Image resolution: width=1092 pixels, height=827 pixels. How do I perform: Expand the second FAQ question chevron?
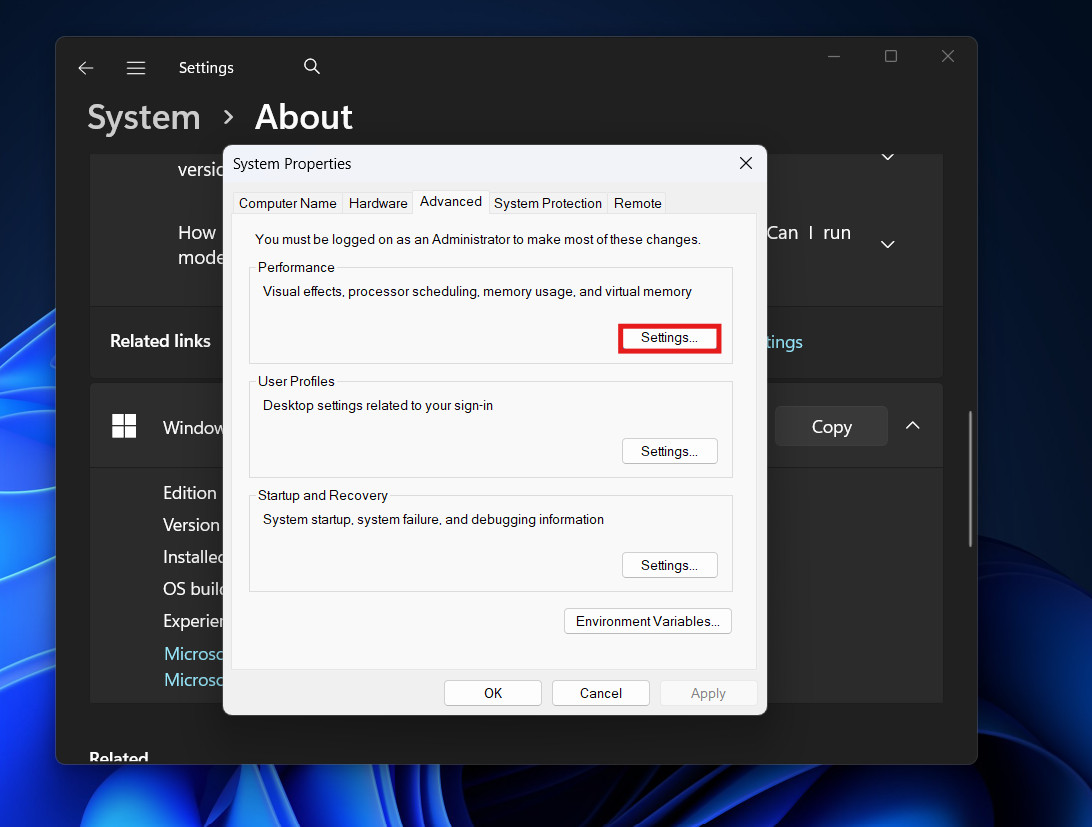[887, 244]
